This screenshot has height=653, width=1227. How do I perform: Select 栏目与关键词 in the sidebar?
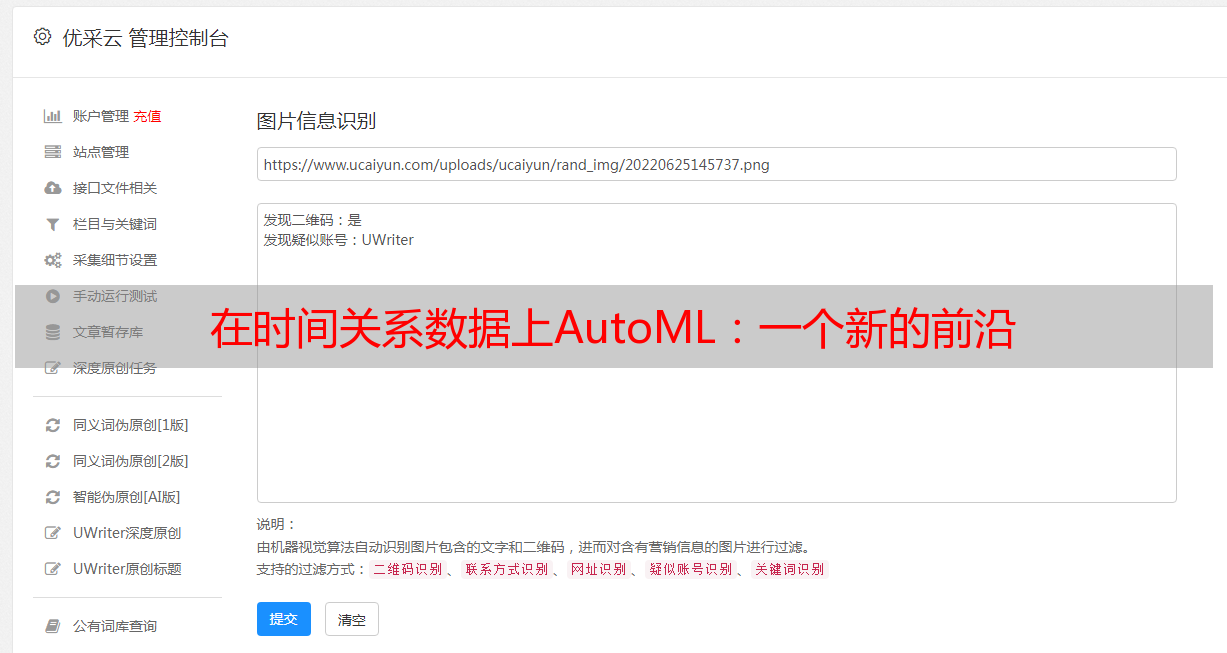pyautogui.click(x=115, y=224)
